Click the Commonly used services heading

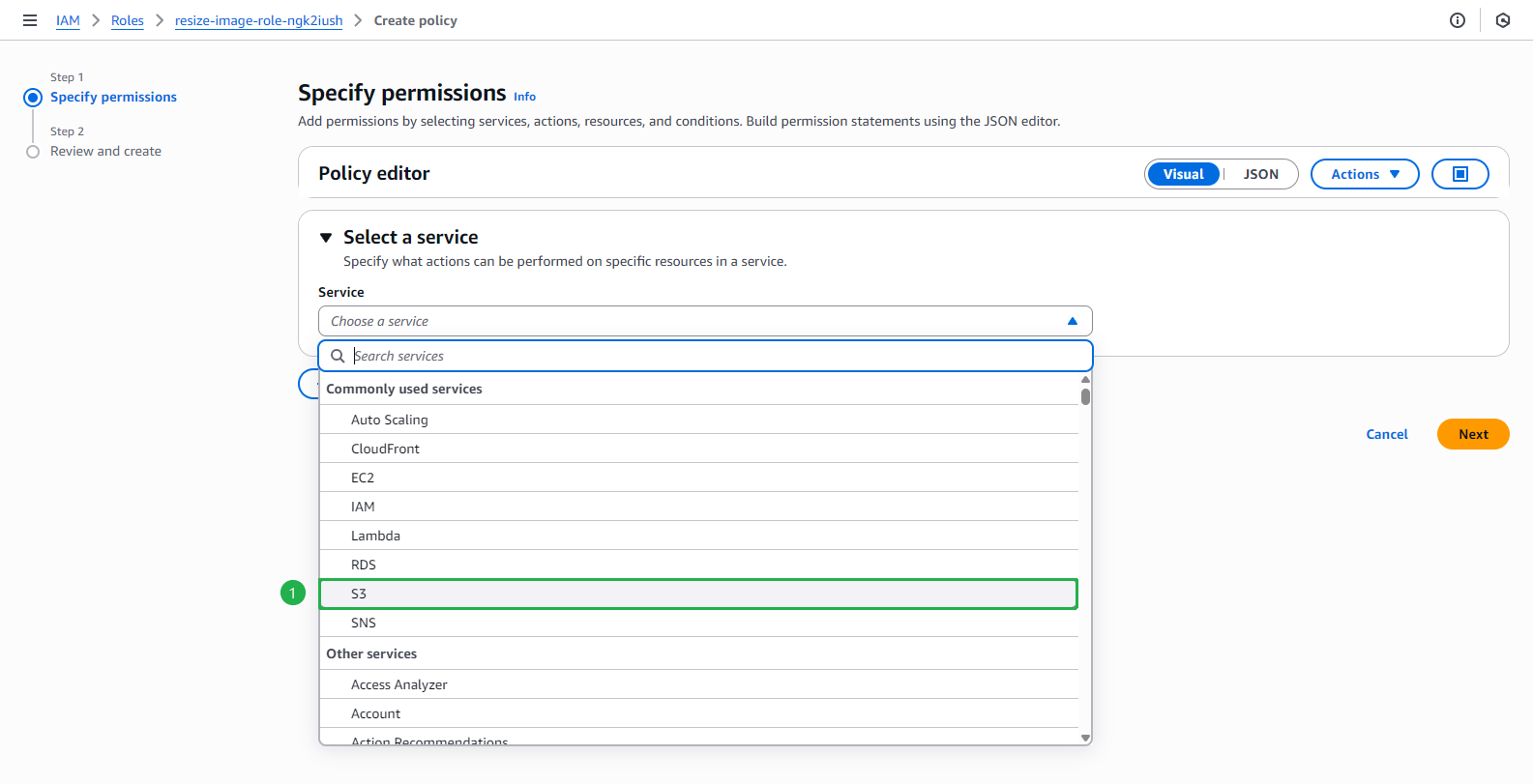[x=404, y=389]
